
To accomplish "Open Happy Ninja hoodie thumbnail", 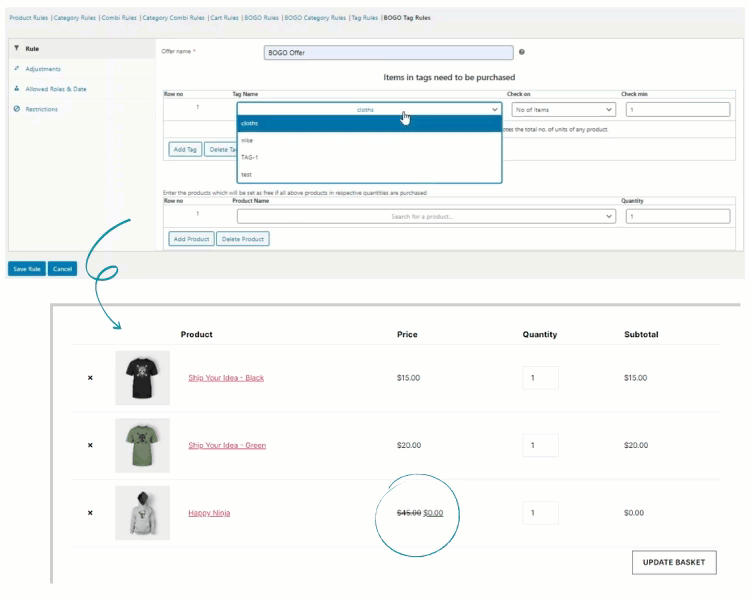I will [143, 513].
